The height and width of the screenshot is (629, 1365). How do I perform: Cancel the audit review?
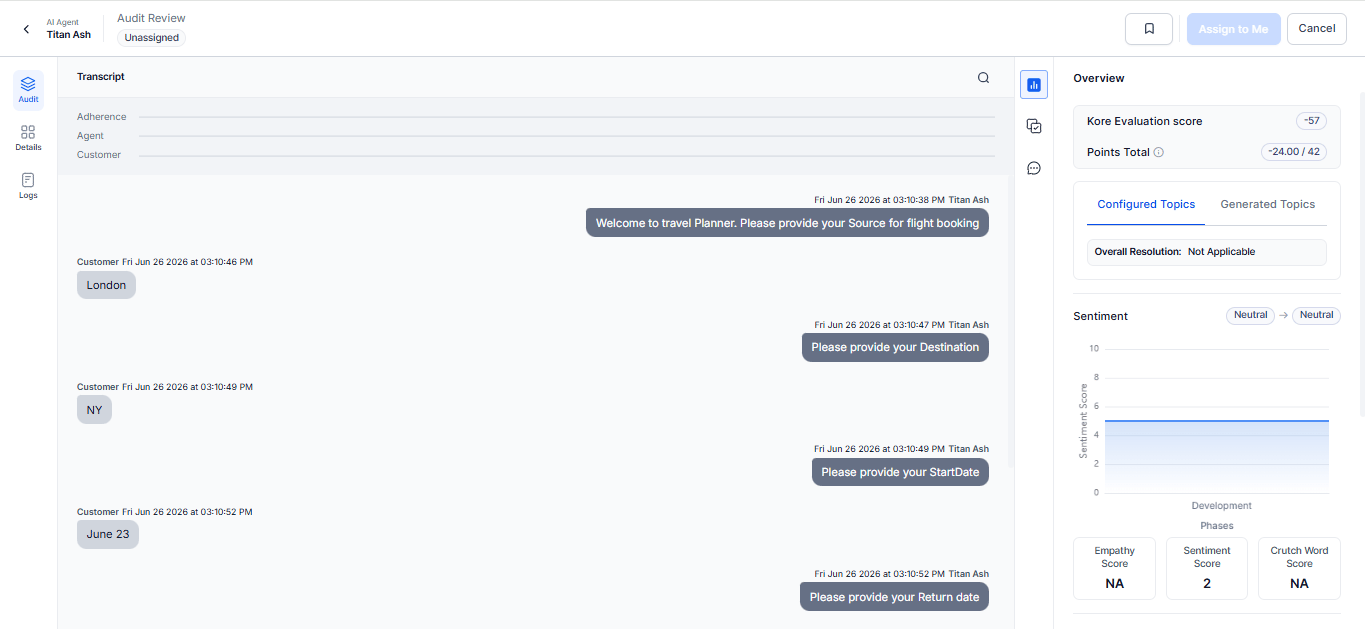tap(1316, 29)
